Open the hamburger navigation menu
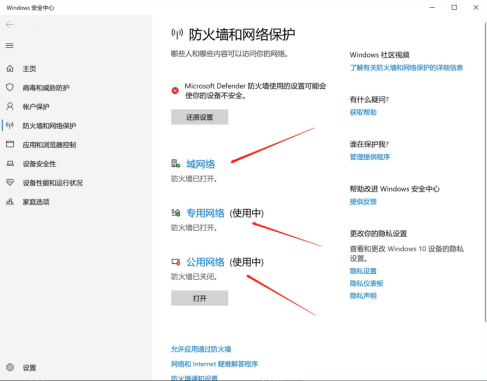487x381 pixels. click(10, 45)
